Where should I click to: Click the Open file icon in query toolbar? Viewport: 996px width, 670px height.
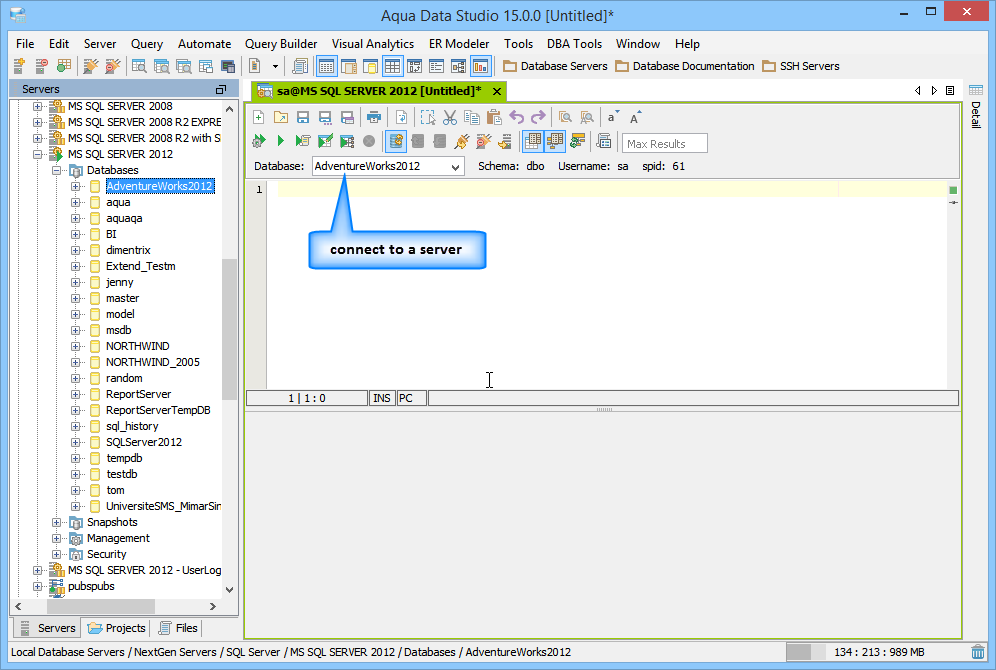[280, 117]
